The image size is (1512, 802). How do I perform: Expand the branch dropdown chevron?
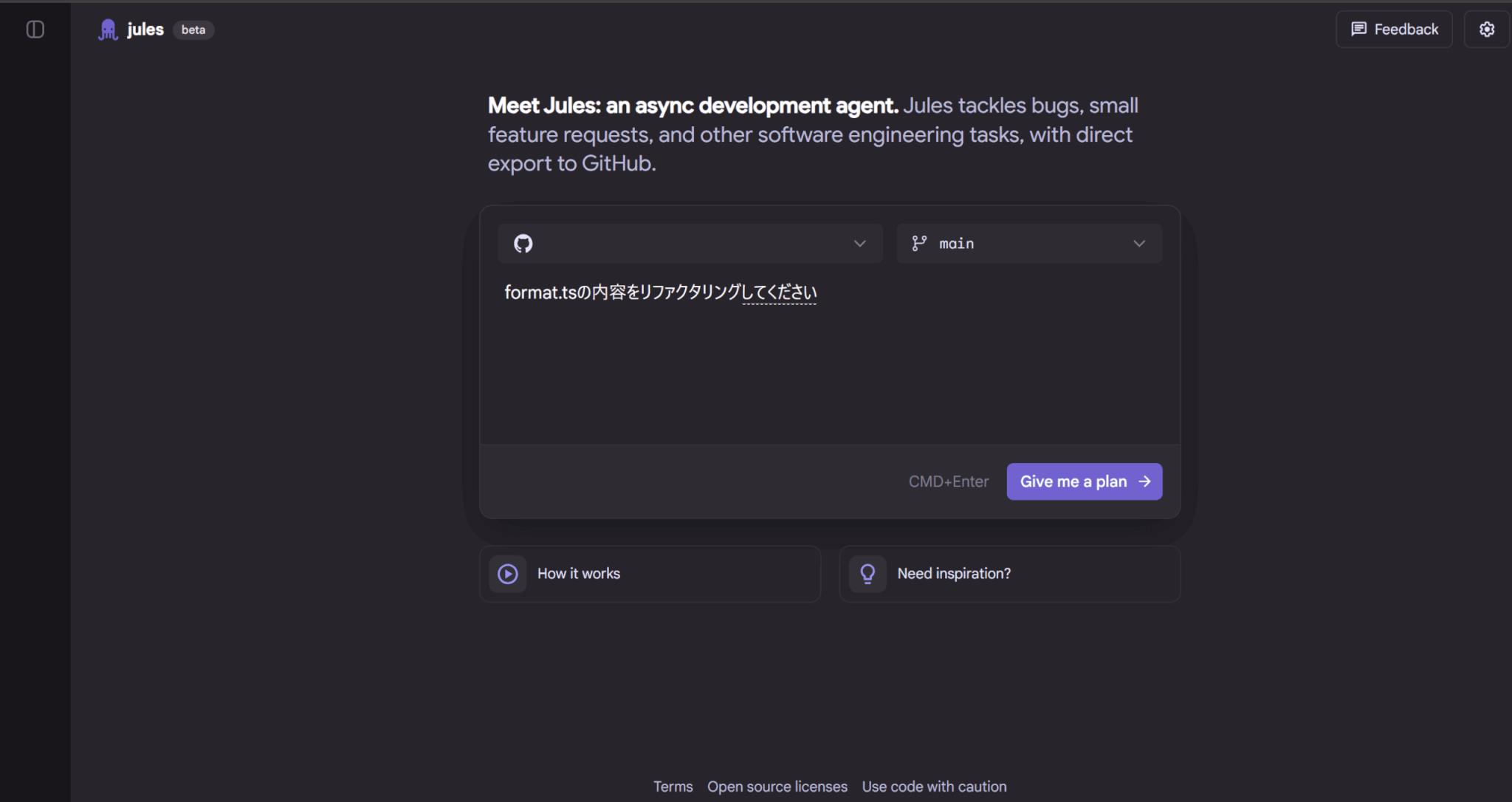(1139, 244)
